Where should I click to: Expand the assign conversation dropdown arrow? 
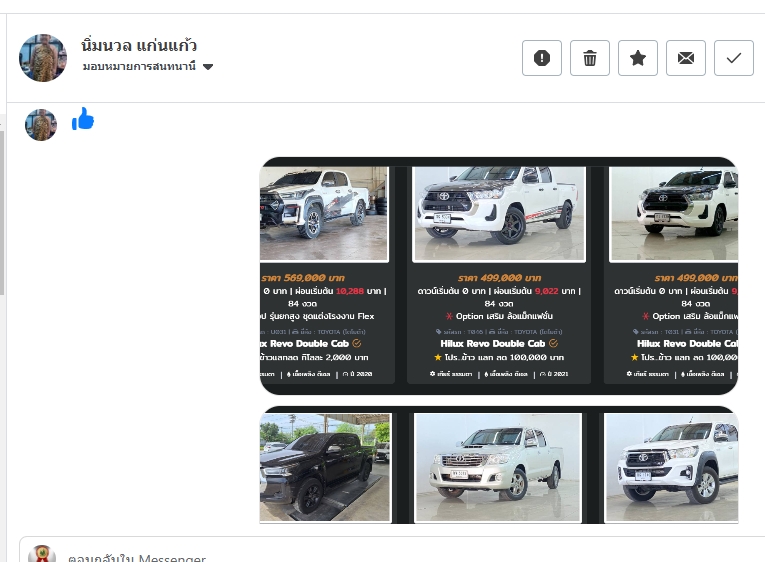(208, 67)
